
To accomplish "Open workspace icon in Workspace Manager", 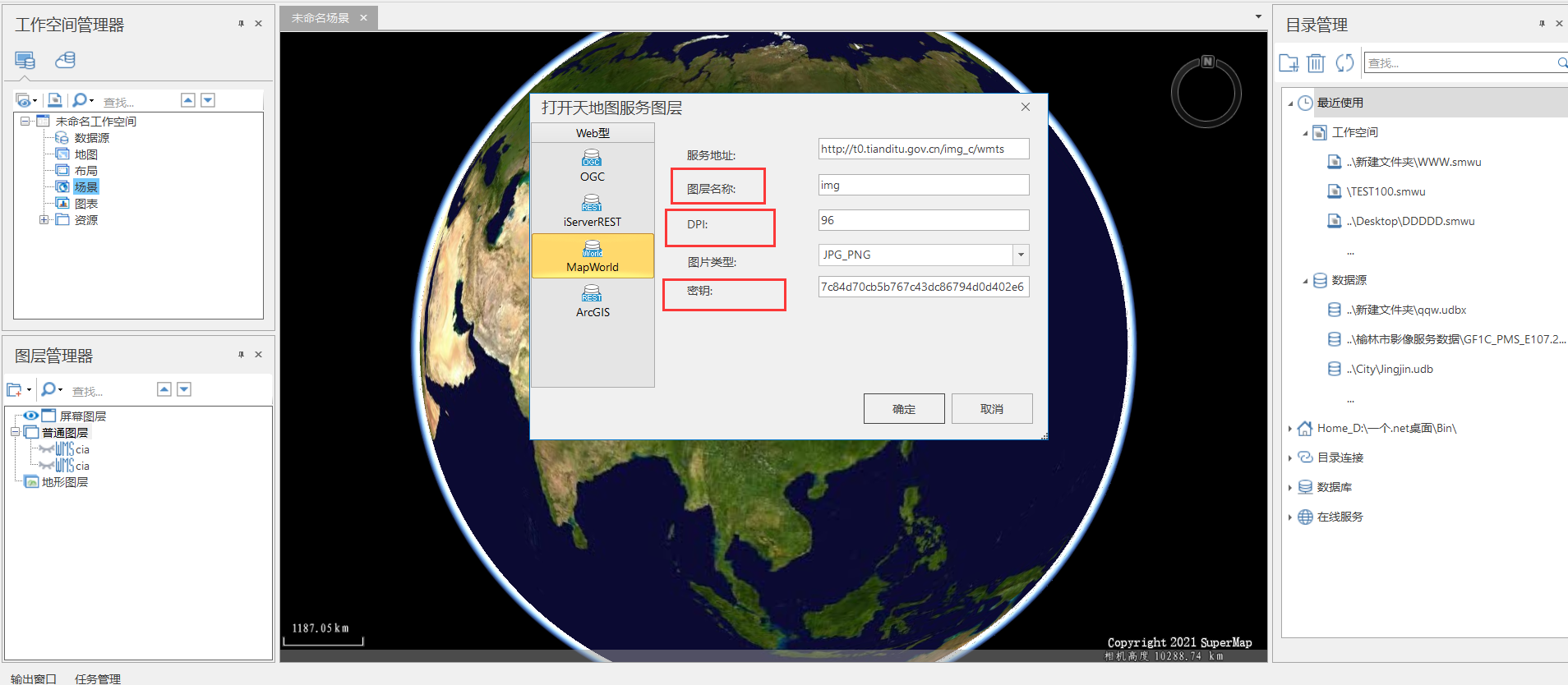I will tap(25, 60).
